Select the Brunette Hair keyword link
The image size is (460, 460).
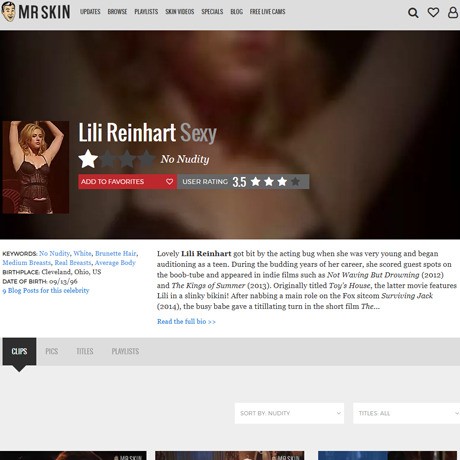click(x=116, y=253)
